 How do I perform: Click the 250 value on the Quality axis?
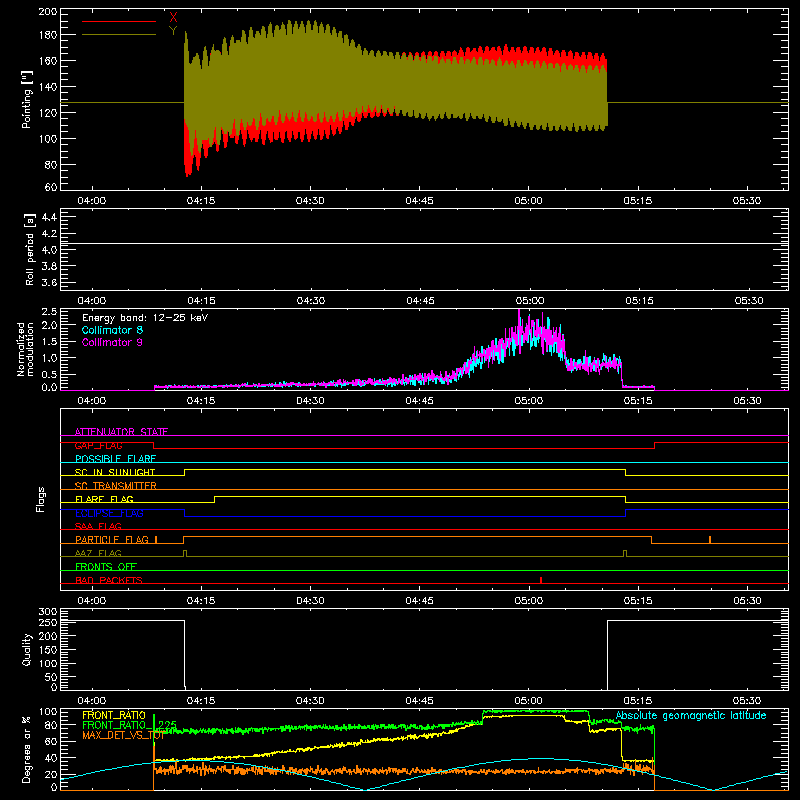48,622
